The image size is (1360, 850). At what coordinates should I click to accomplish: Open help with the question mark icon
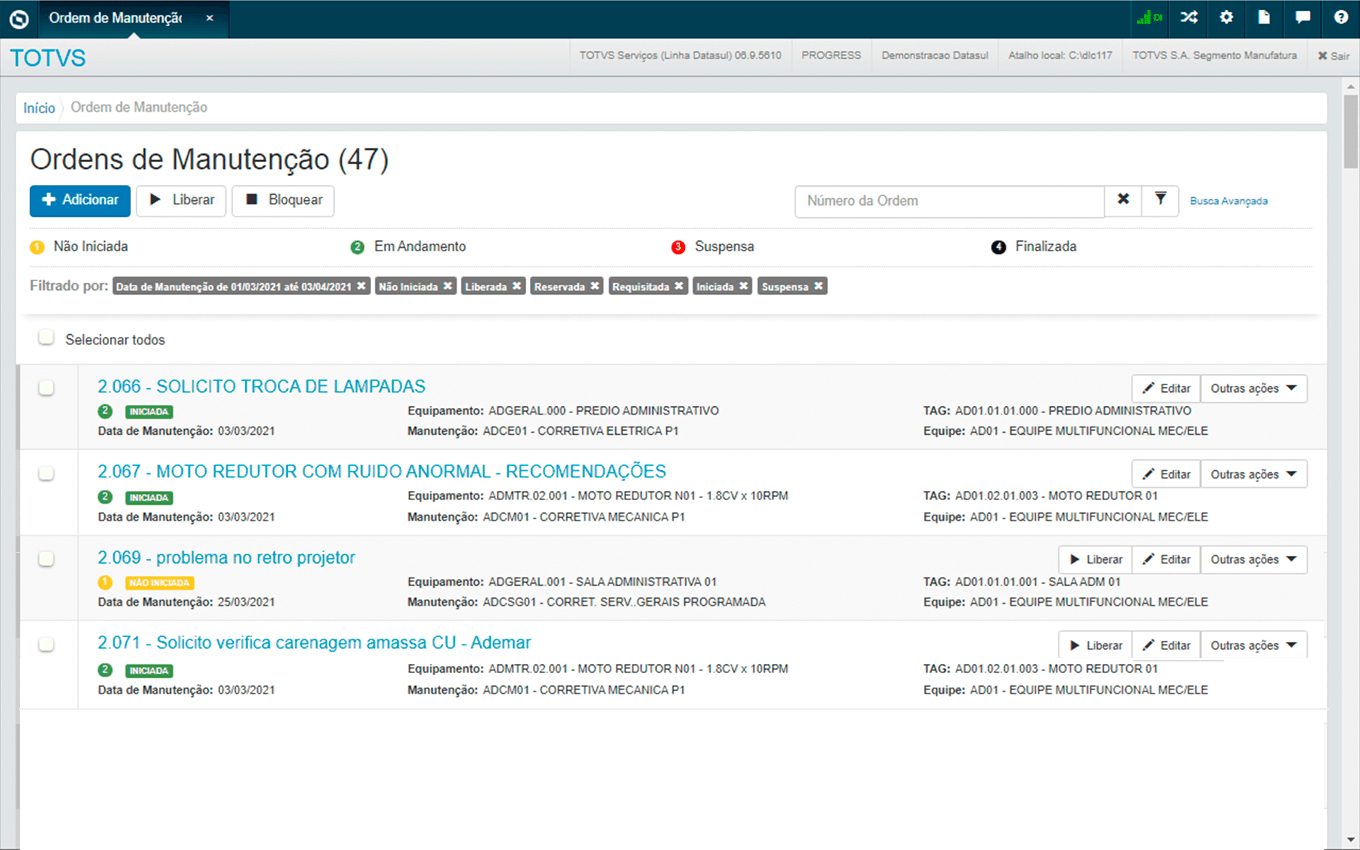(1340, 18)
